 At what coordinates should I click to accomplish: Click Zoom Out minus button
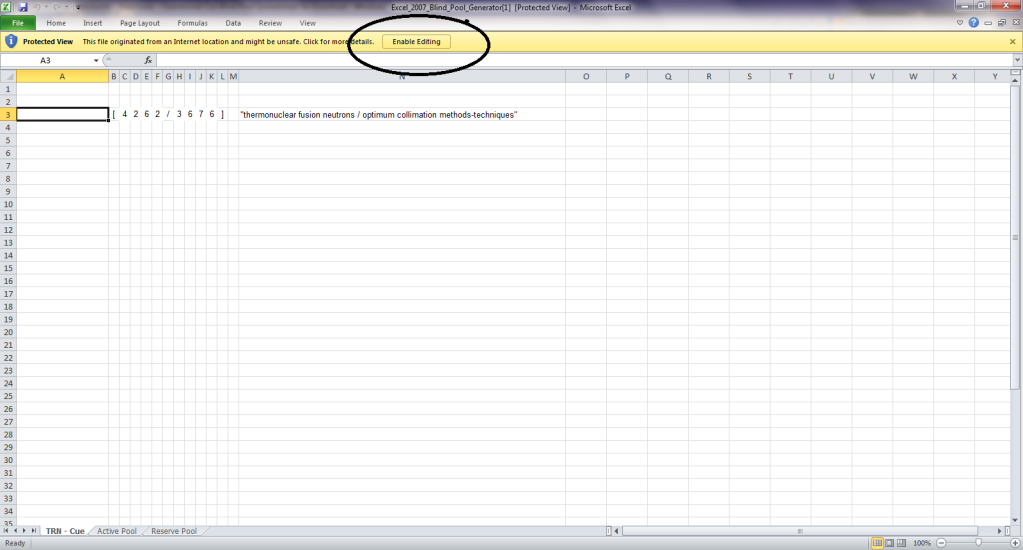(x=941, y=543)
